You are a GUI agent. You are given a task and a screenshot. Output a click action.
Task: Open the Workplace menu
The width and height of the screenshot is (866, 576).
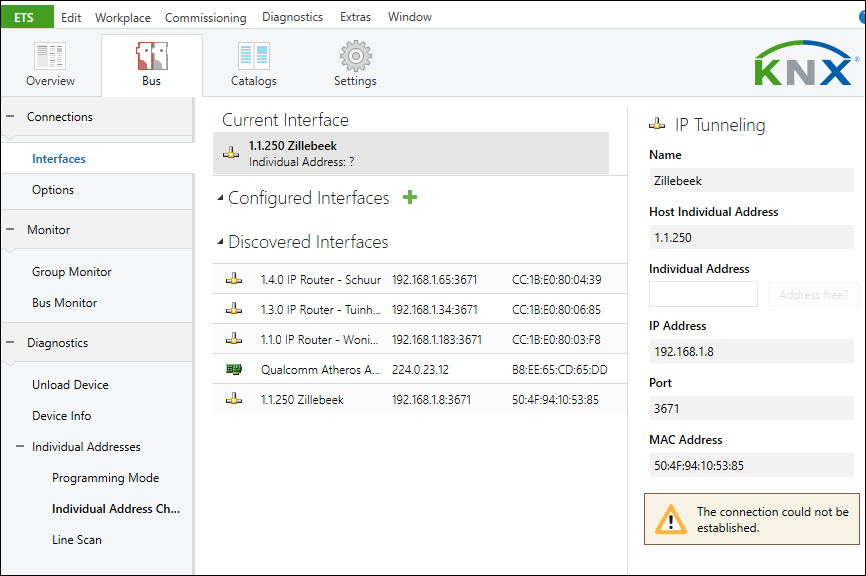click(x=123, y=18)
